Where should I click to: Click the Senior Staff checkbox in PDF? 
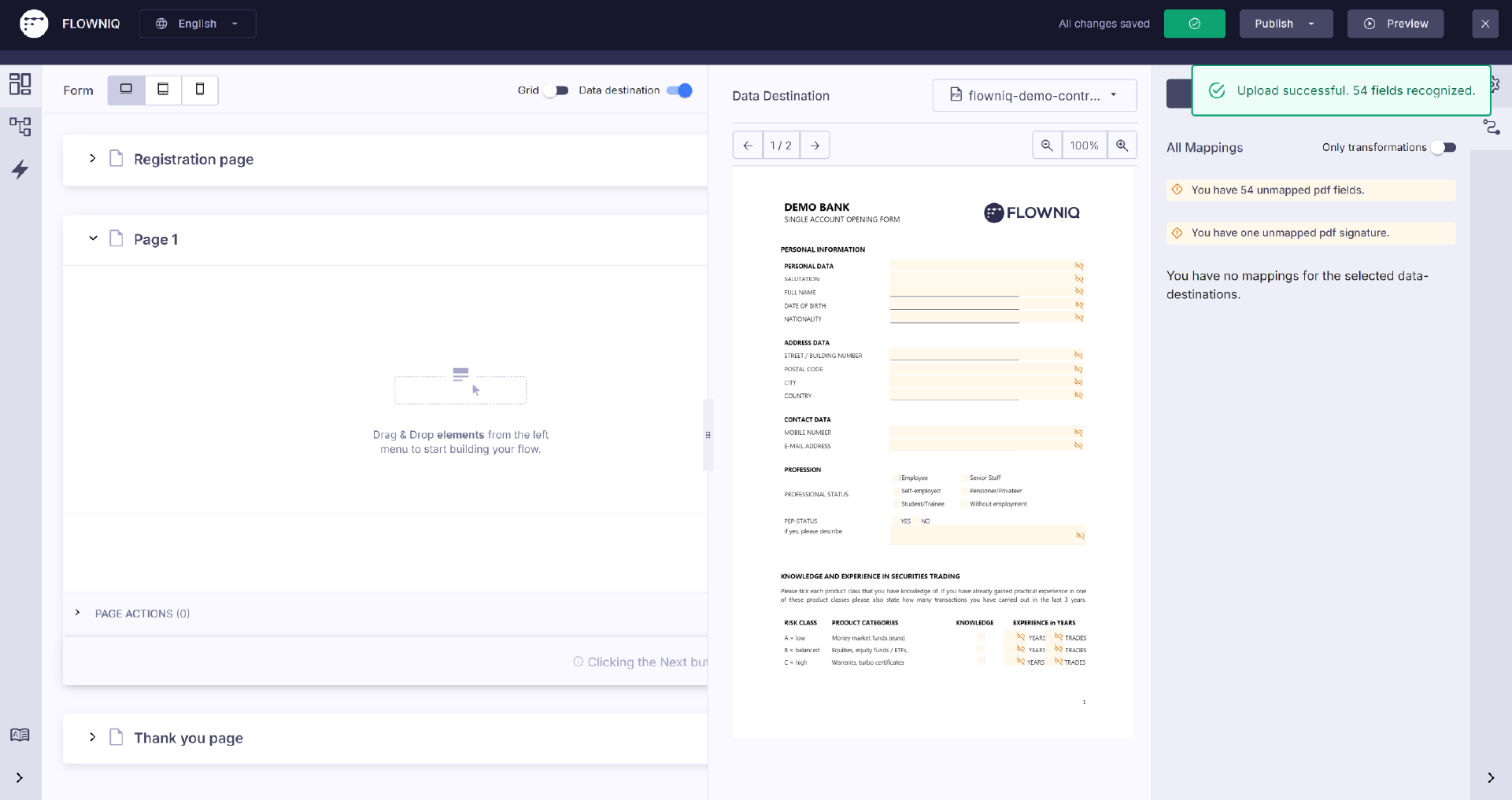964,477
